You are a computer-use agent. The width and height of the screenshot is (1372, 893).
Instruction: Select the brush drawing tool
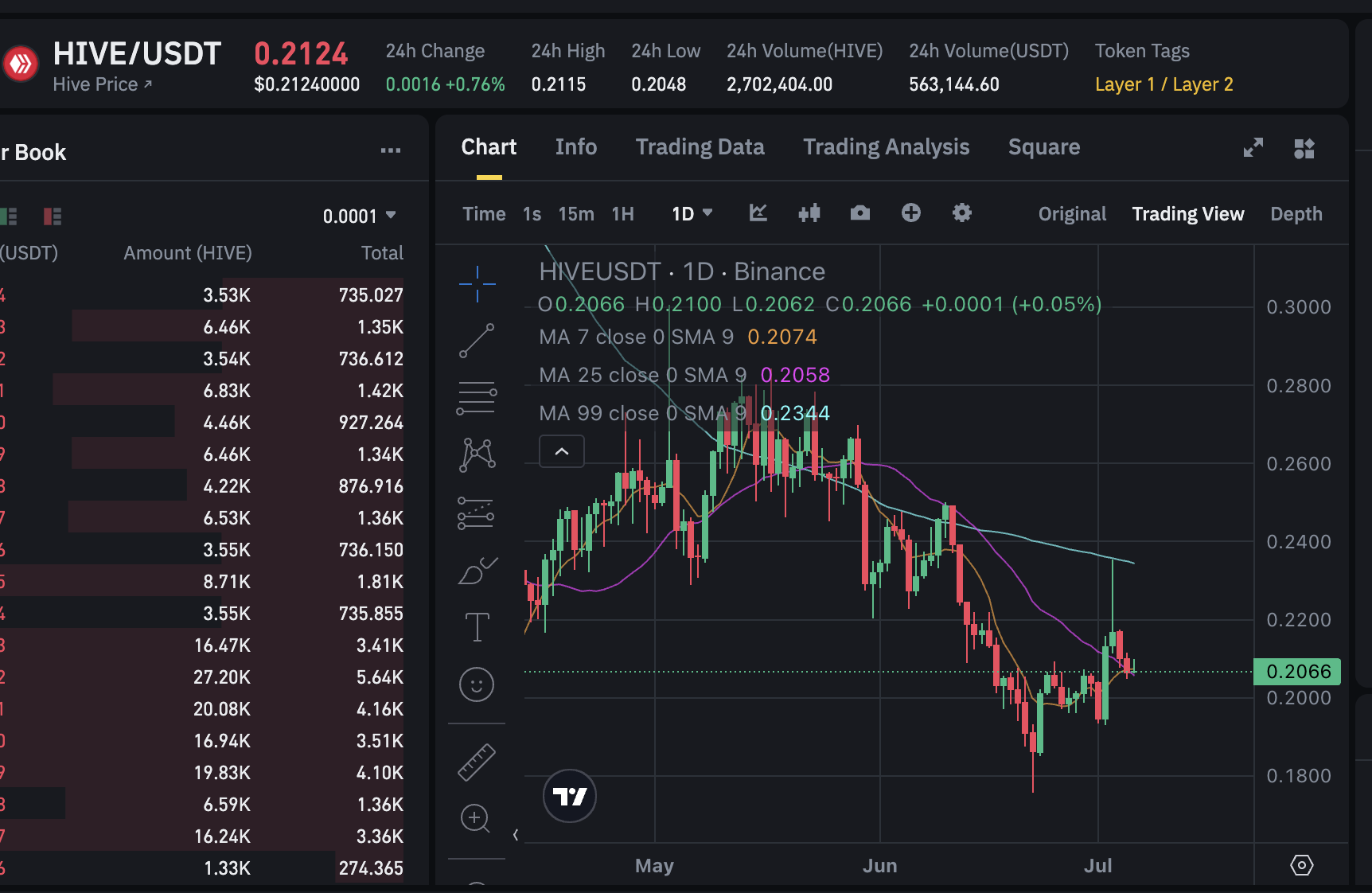point(477,571)
